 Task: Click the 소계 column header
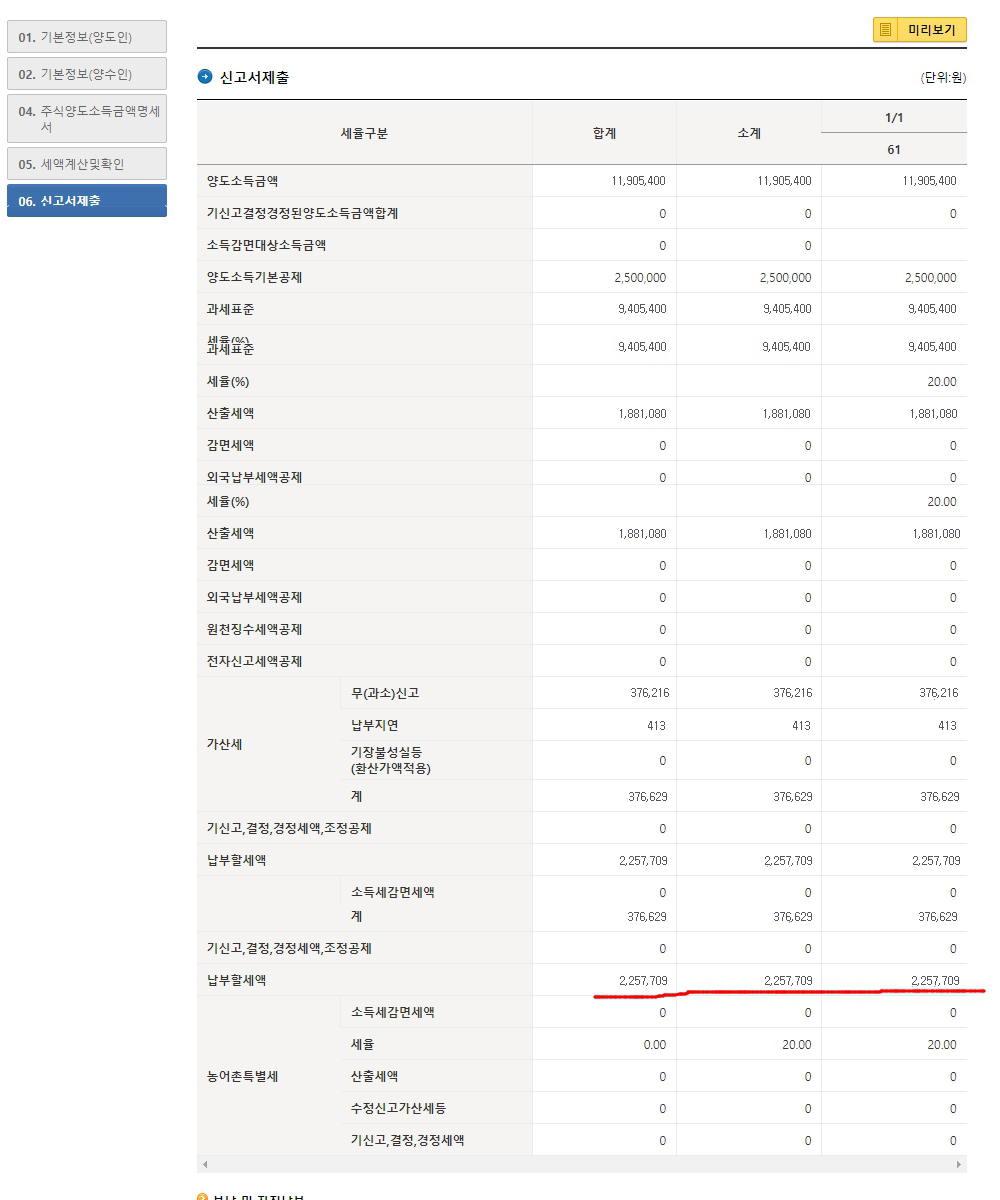click(x=749, y=132)
